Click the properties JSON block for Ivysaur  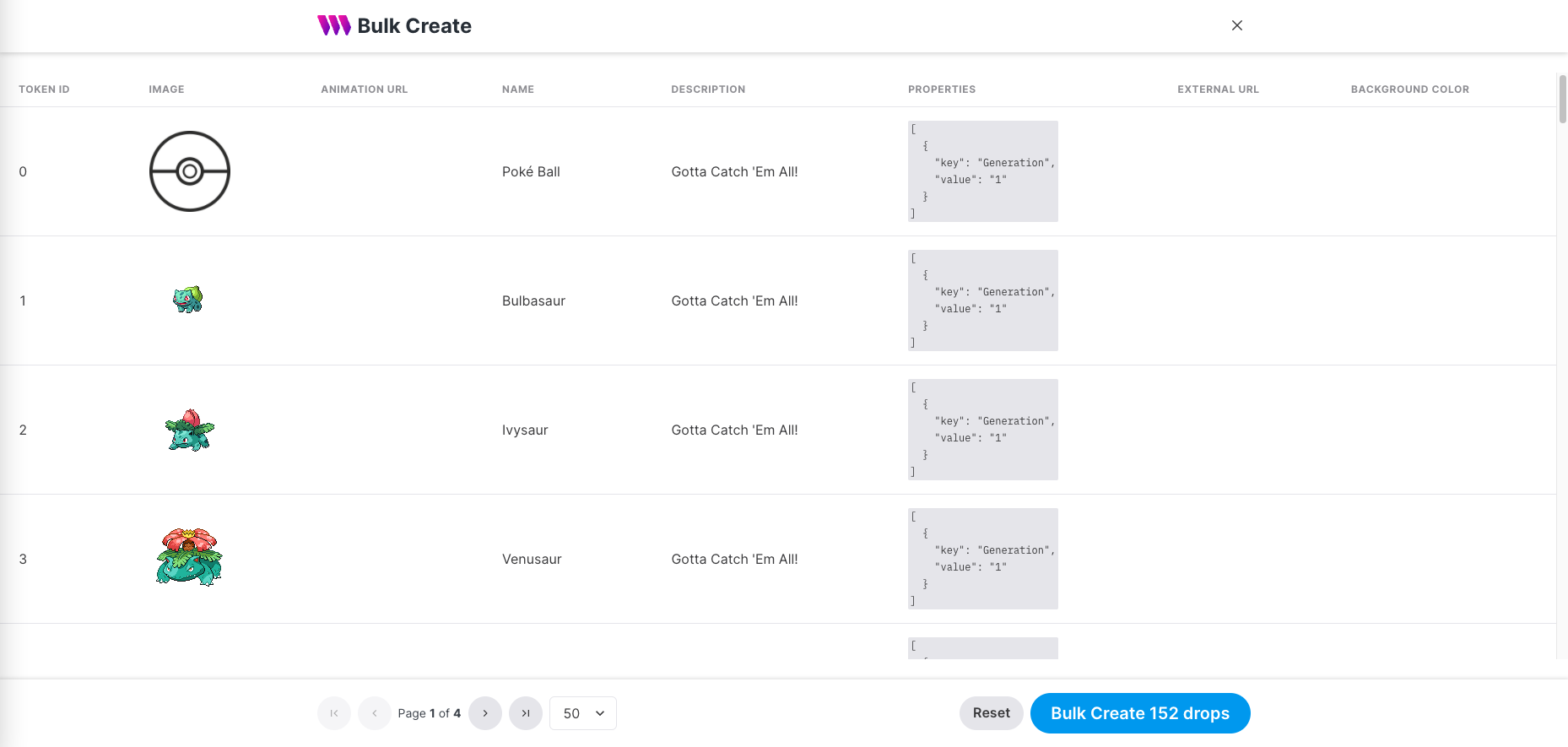[983, 430]
